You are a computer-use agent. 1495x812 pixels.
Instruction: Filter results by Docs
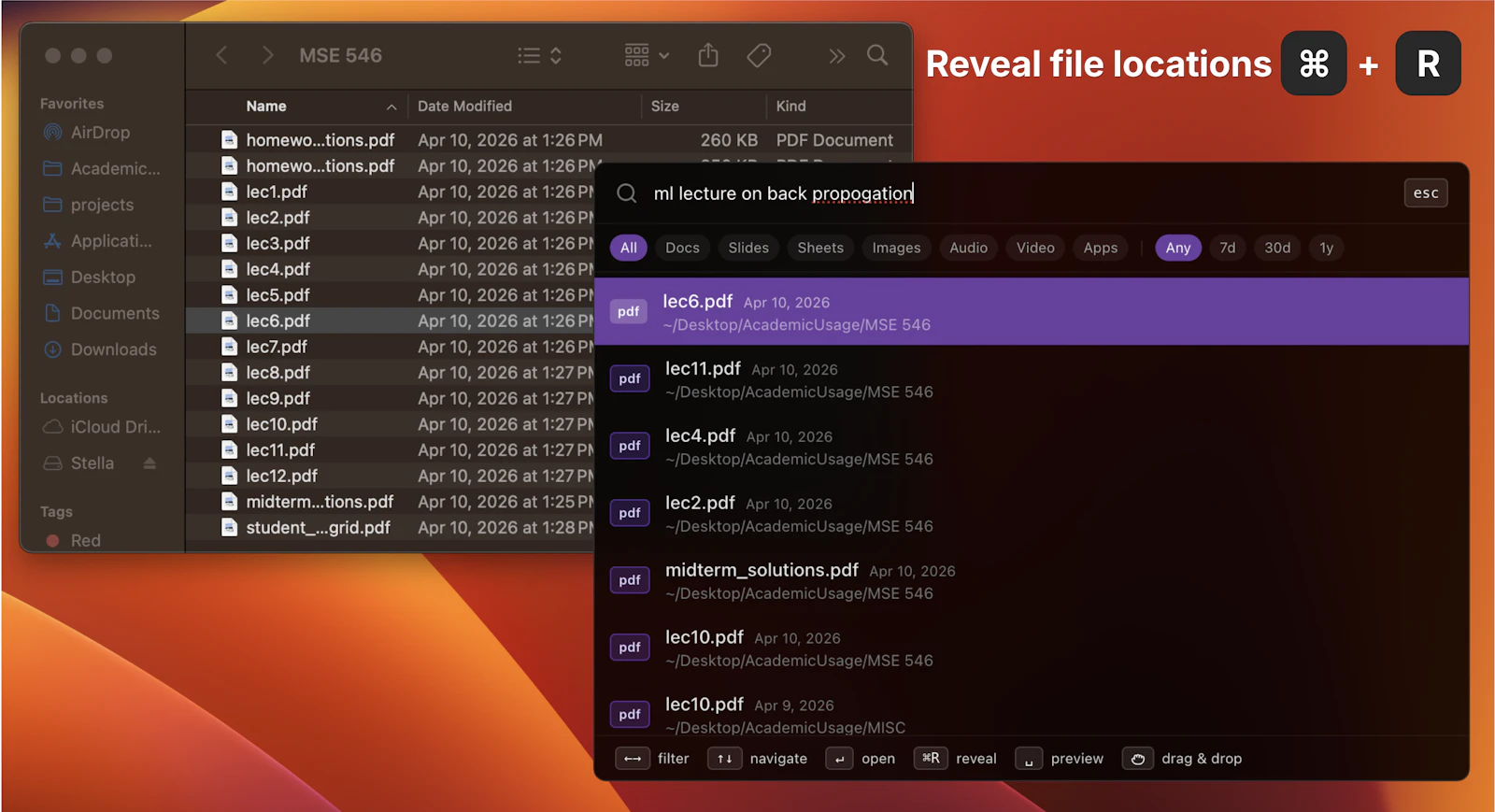(x=682, y=248)
